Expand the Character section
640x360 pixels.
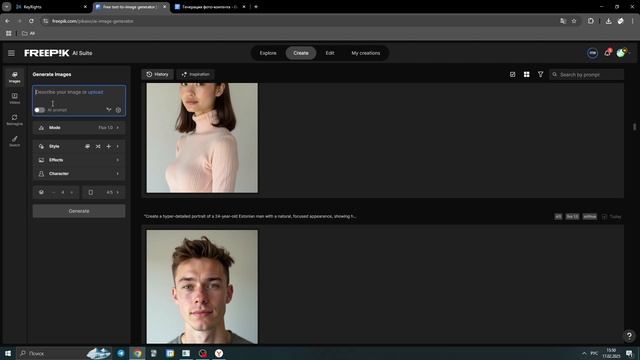coord(79,173)
